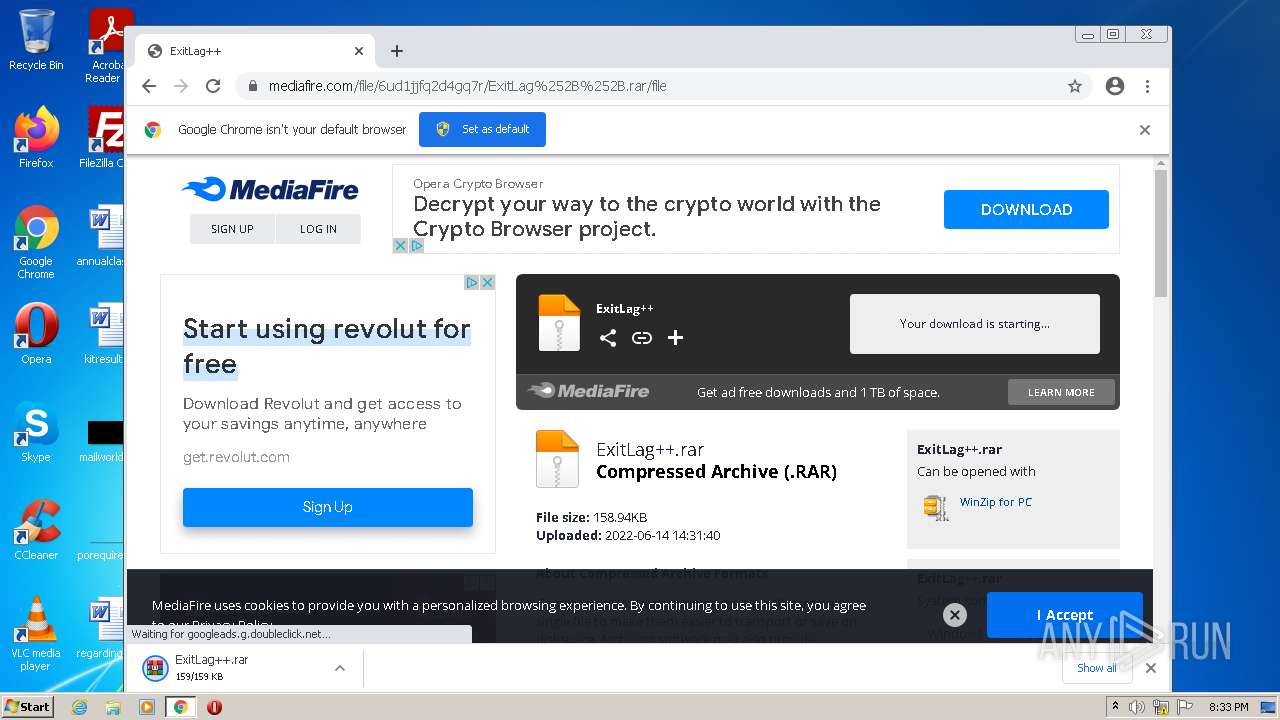Click the get.revolut.com ad link

coord(236,457)
